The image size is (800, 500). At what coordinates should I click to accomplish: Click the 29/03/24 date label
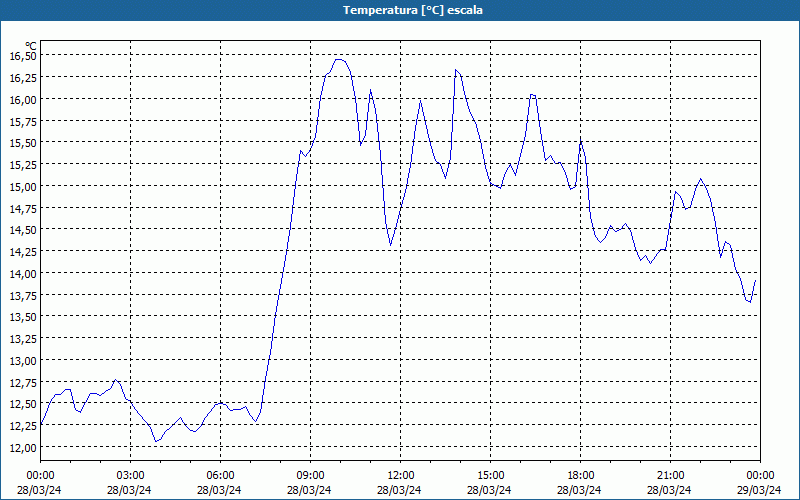tap(759, 490)
